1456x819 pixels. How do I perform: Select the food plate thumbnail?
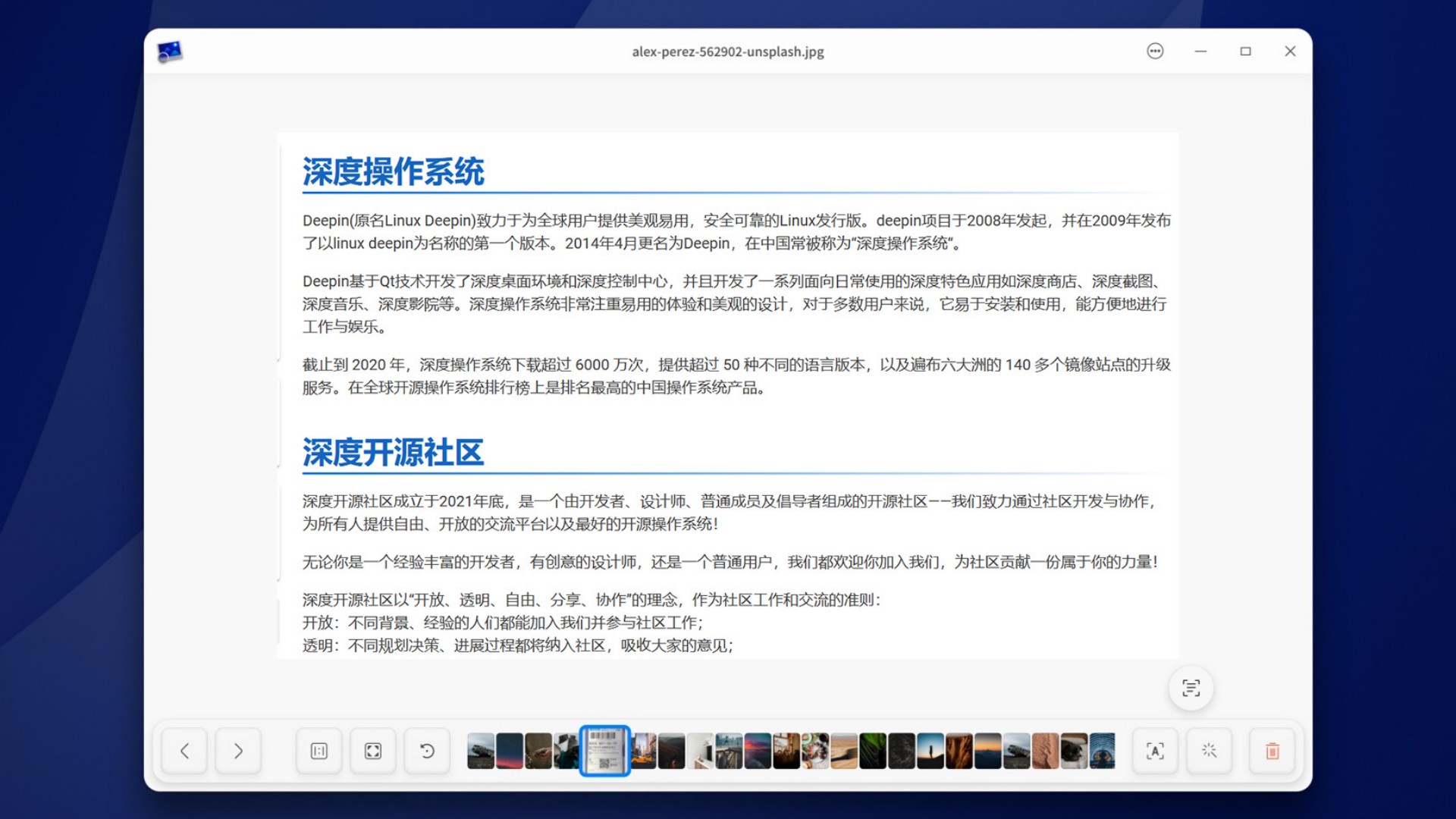tap(815, 751)
